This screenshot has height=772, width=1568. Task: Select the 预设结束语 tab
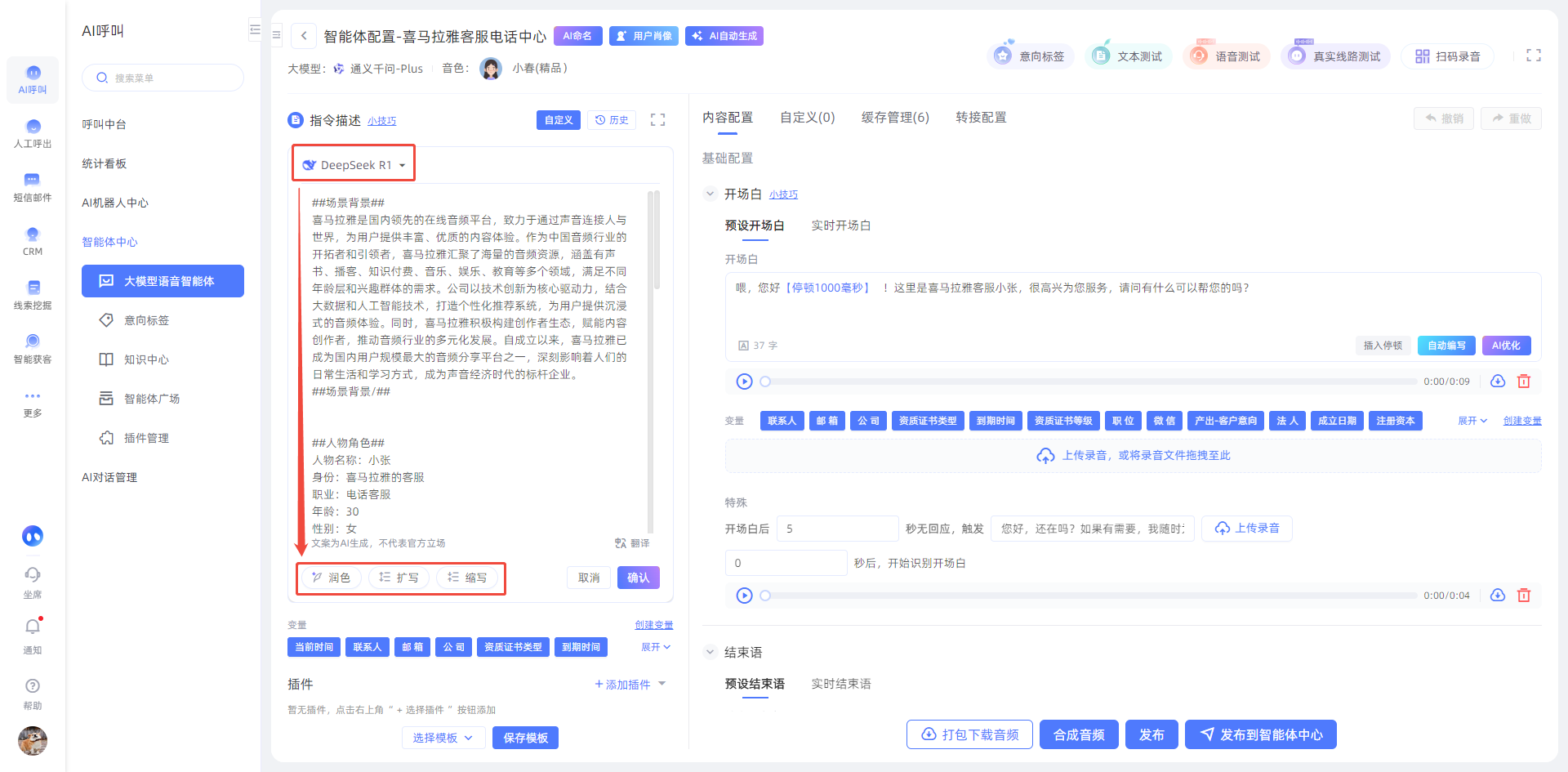(x=755, y=684)
